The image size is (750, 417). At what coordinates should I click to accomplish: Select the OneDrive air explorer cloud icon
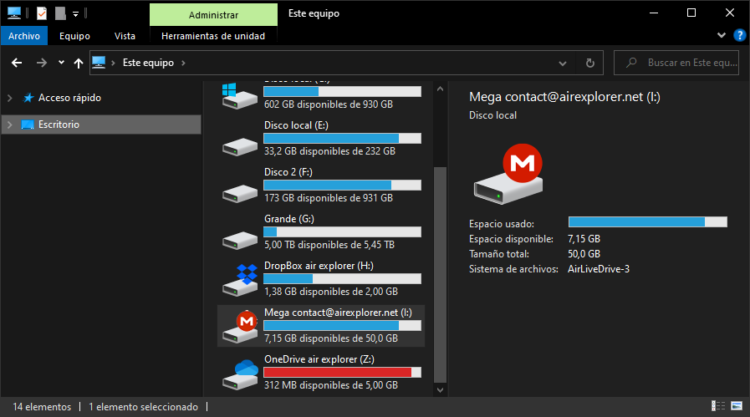240,373
